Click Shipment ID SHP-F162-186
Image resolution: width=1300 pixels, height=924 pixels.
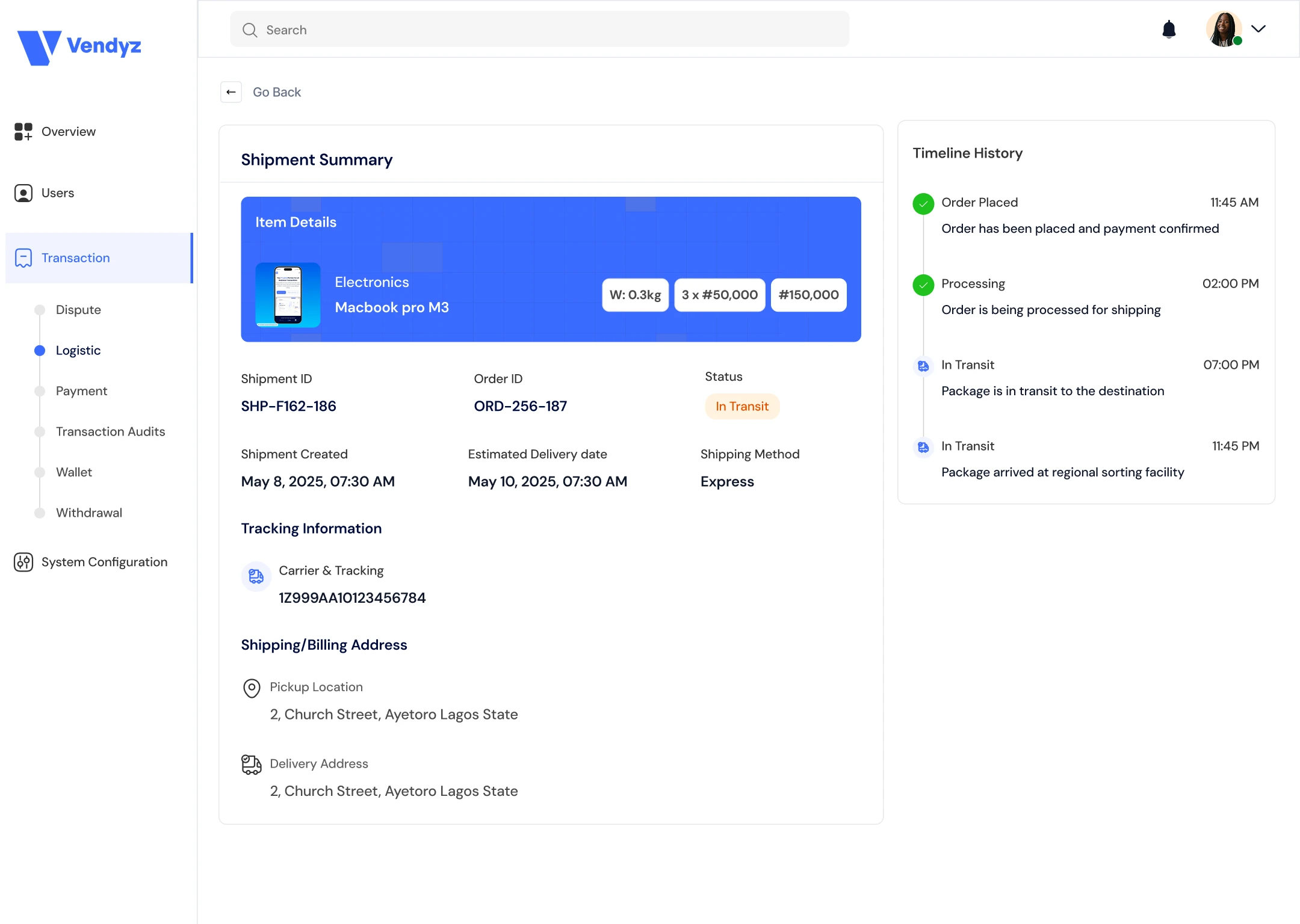click(x=289, y=407)
